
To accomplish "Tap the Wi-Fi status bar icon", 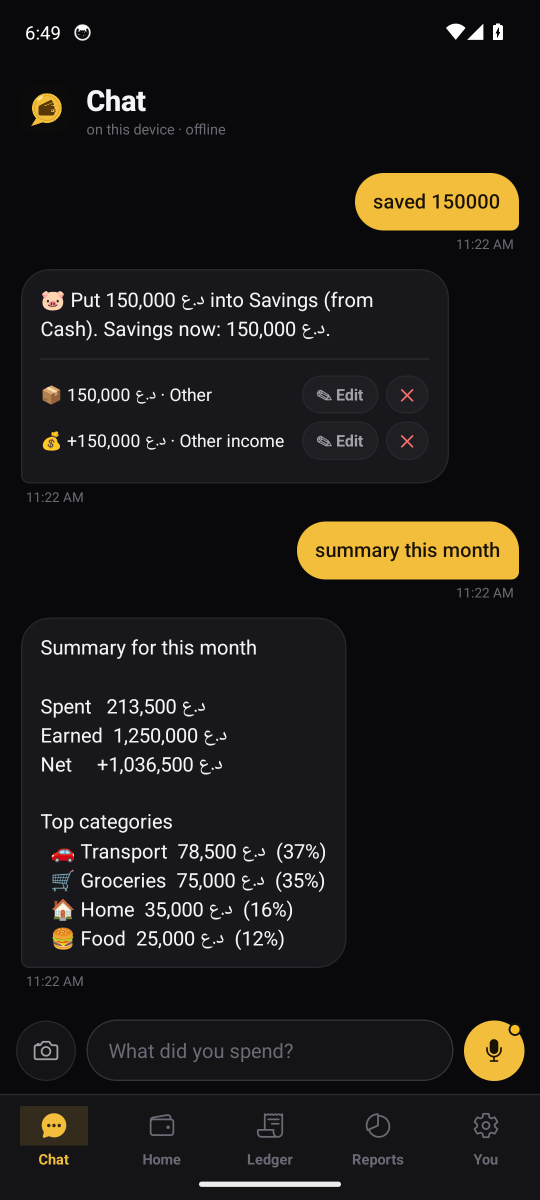I will tap(456, 32).
